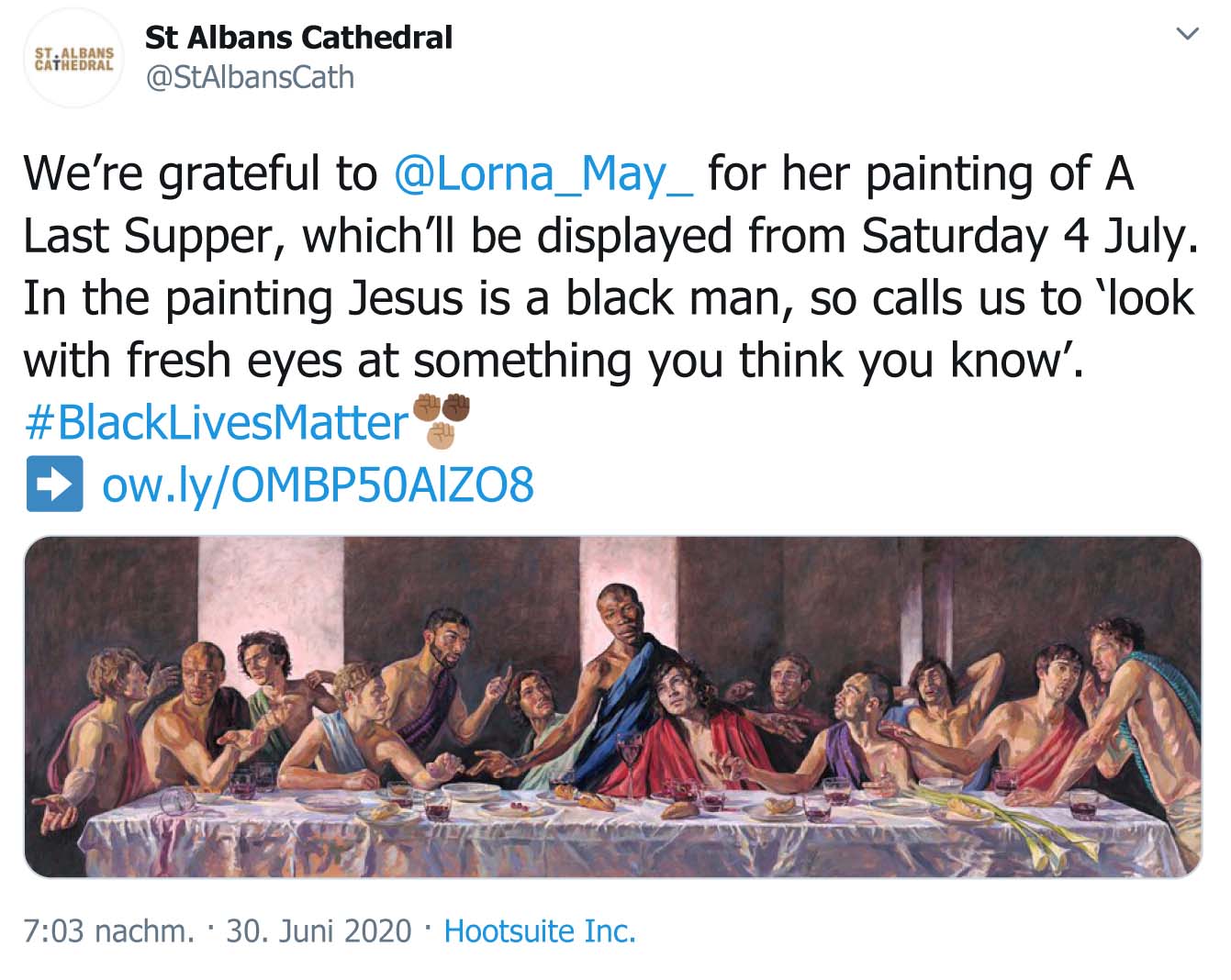Click the 7:03 nachm. timestamp
The width and height of the screenshot is (1231, 980).
(108, 930)
